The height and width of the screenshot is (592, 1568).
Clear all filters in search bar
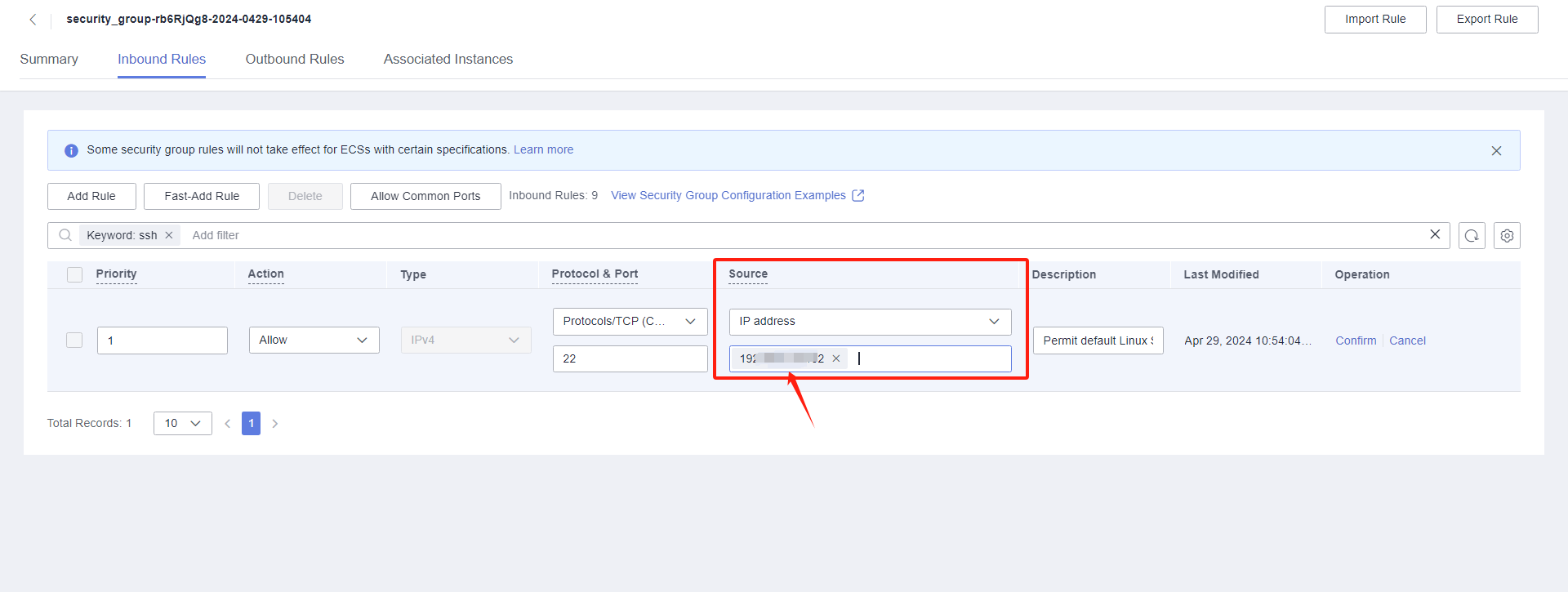pyautogui.click(x=1435, y=234)
